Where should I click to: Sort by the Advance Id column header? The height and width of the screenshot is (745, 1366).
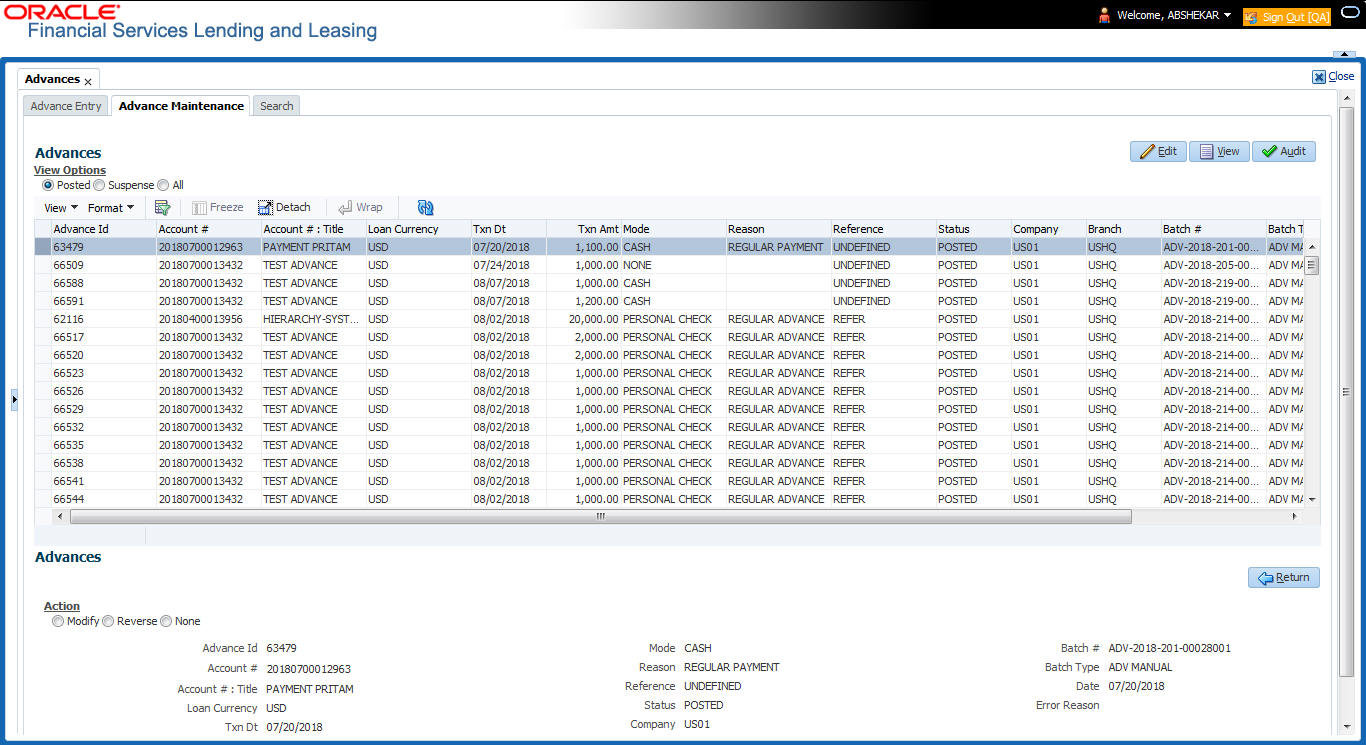click(104, 229)
